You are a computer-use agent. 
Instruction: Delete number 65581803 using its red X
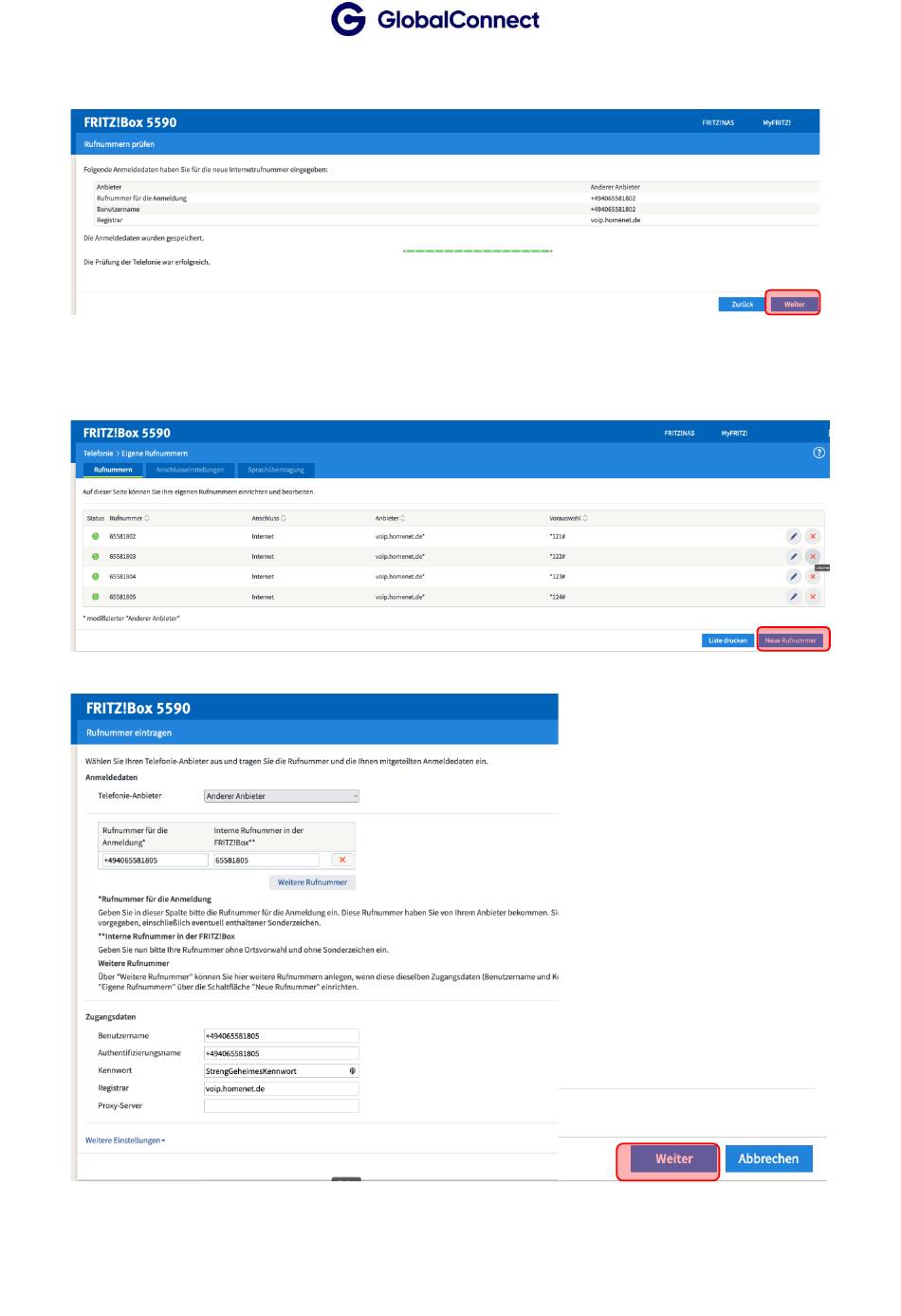[813, 557]
